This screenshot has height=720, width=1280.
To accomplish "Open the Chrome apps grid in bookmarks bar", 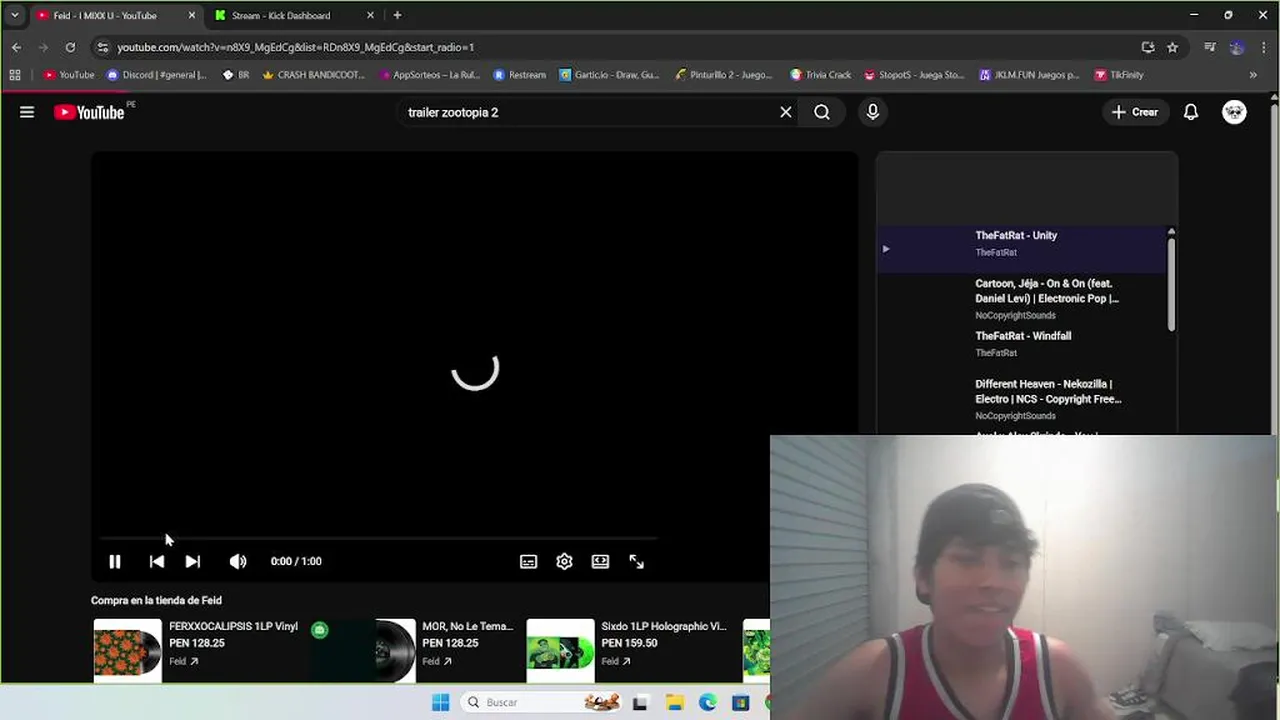I will click(x=14, y=75).
